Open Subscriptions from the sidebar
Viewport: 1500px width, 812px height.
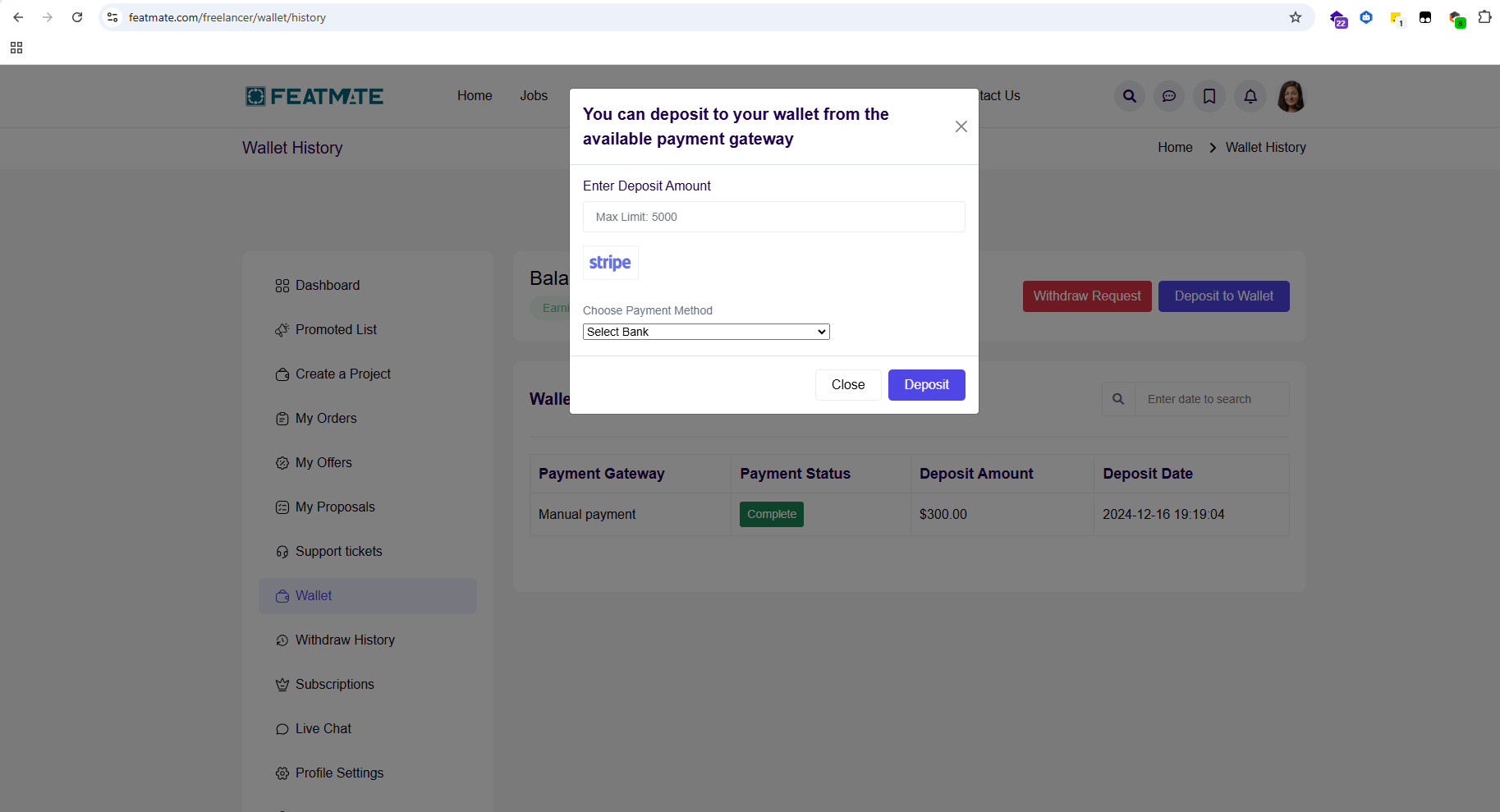click(x=334, y=685)
